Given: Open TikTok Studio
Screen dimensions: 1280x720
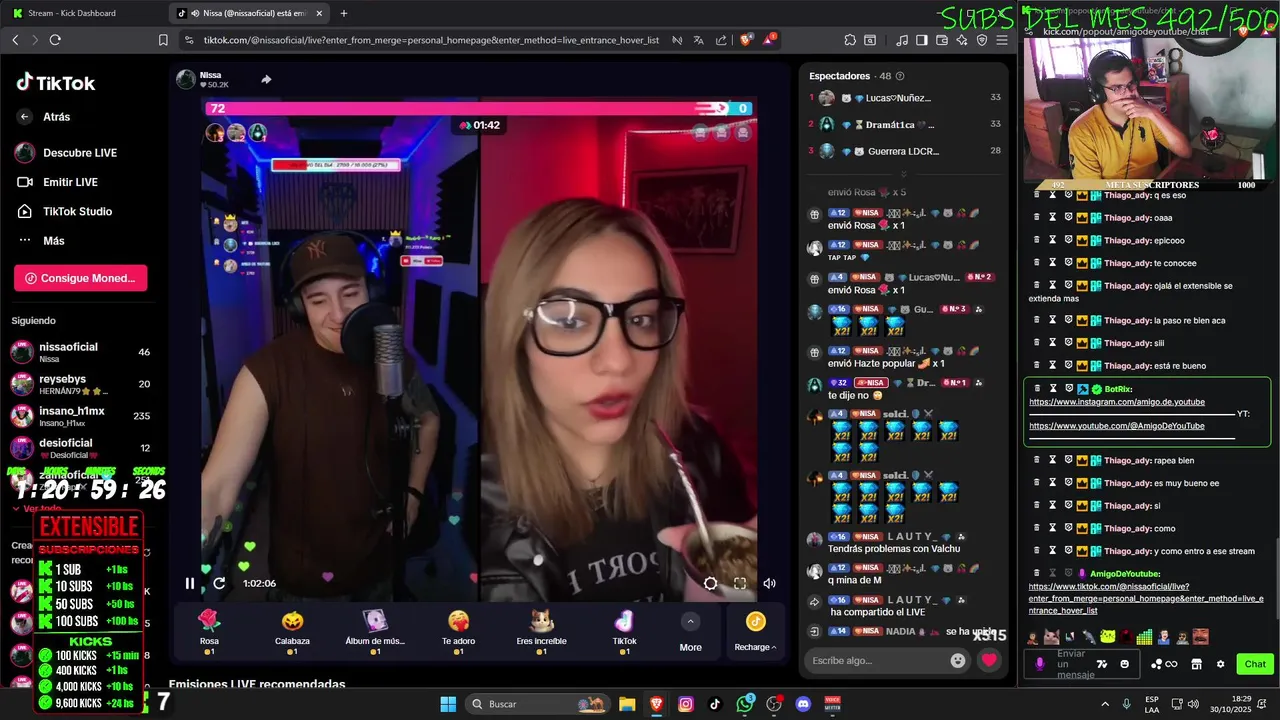Looking at the screenshot, I should click(64, 211).
